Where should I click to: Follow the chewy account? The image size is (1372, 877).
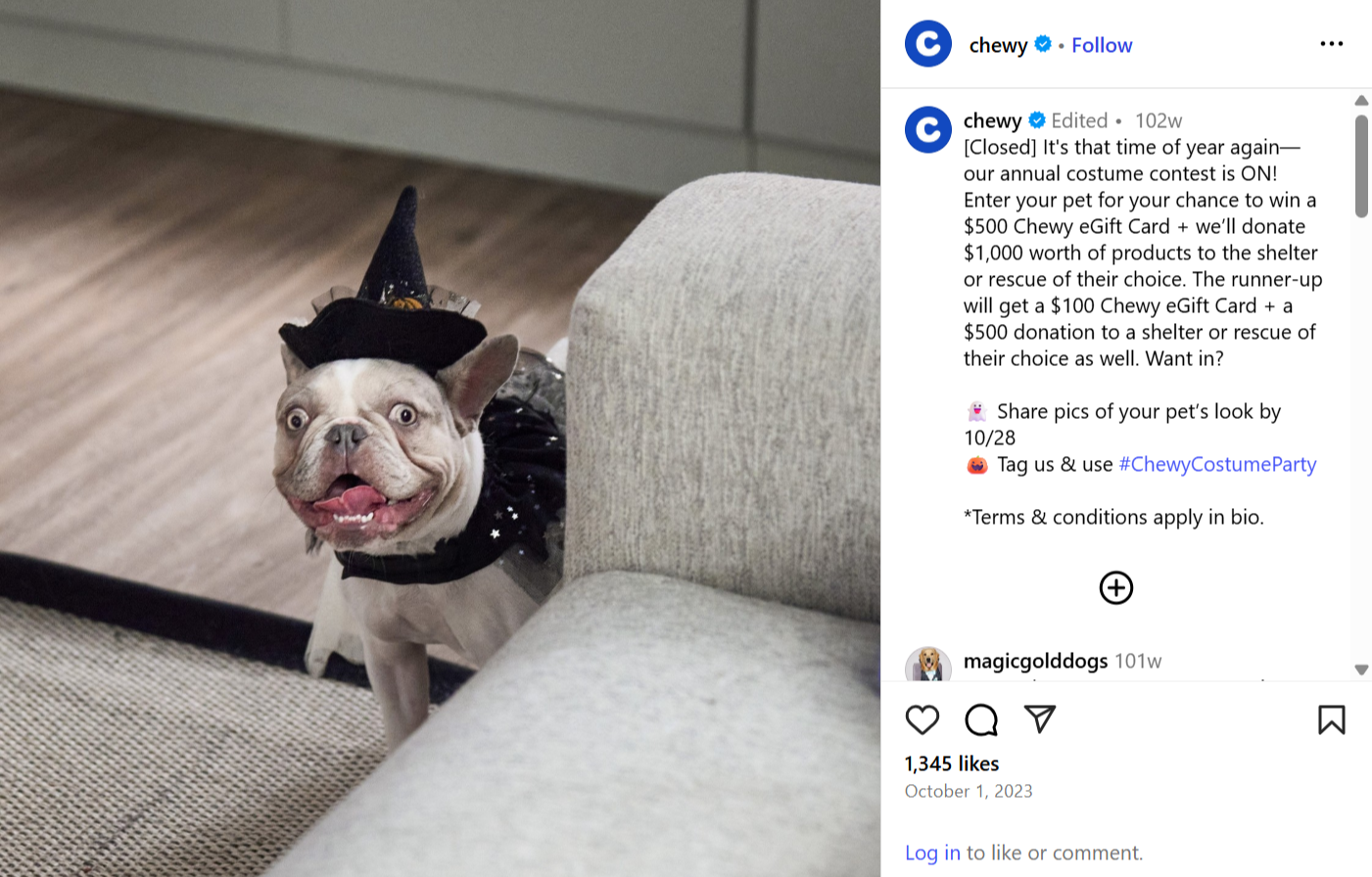click(x=1102, y=45)
